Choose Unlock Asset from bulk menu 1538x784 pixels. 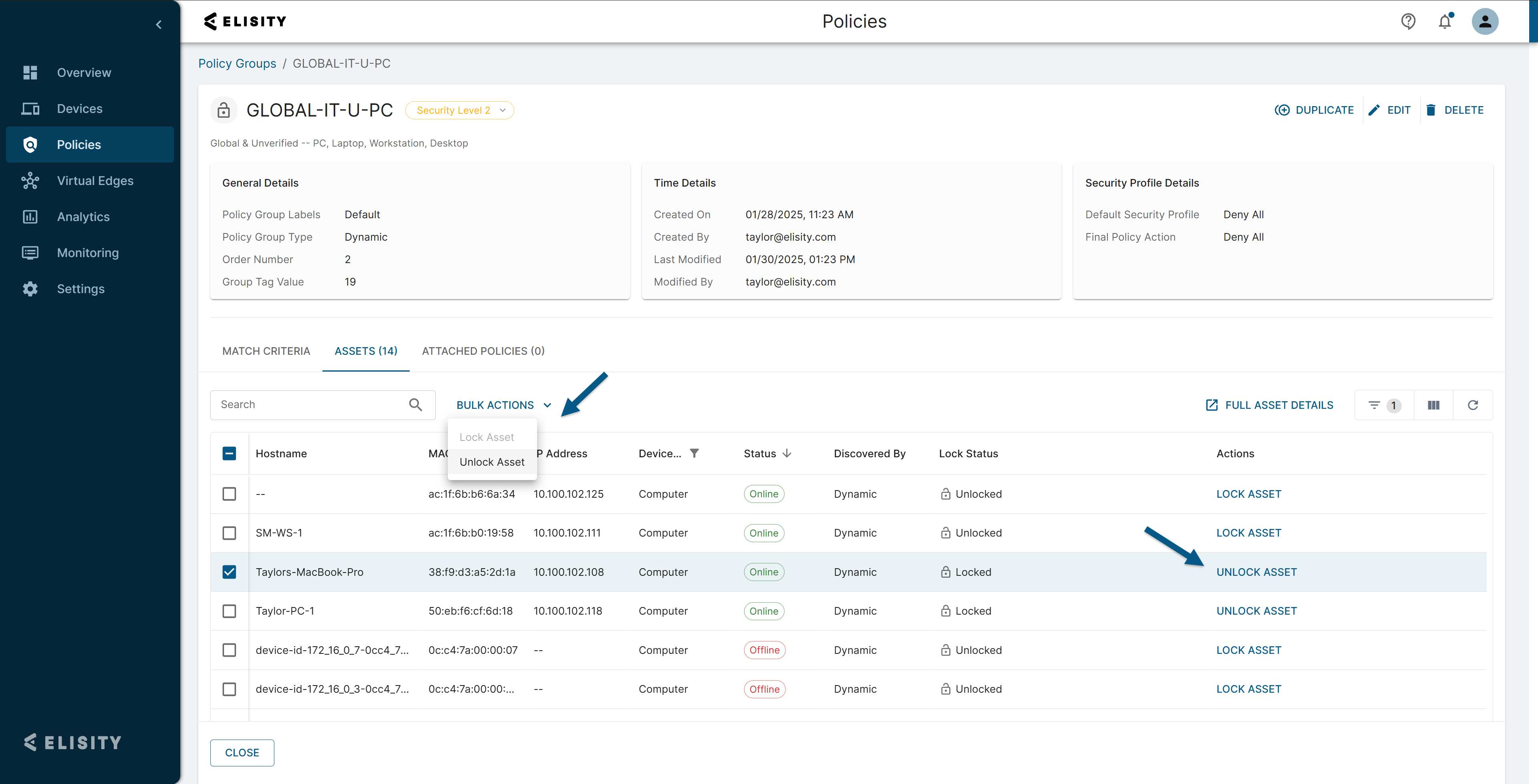coord(492,462)
